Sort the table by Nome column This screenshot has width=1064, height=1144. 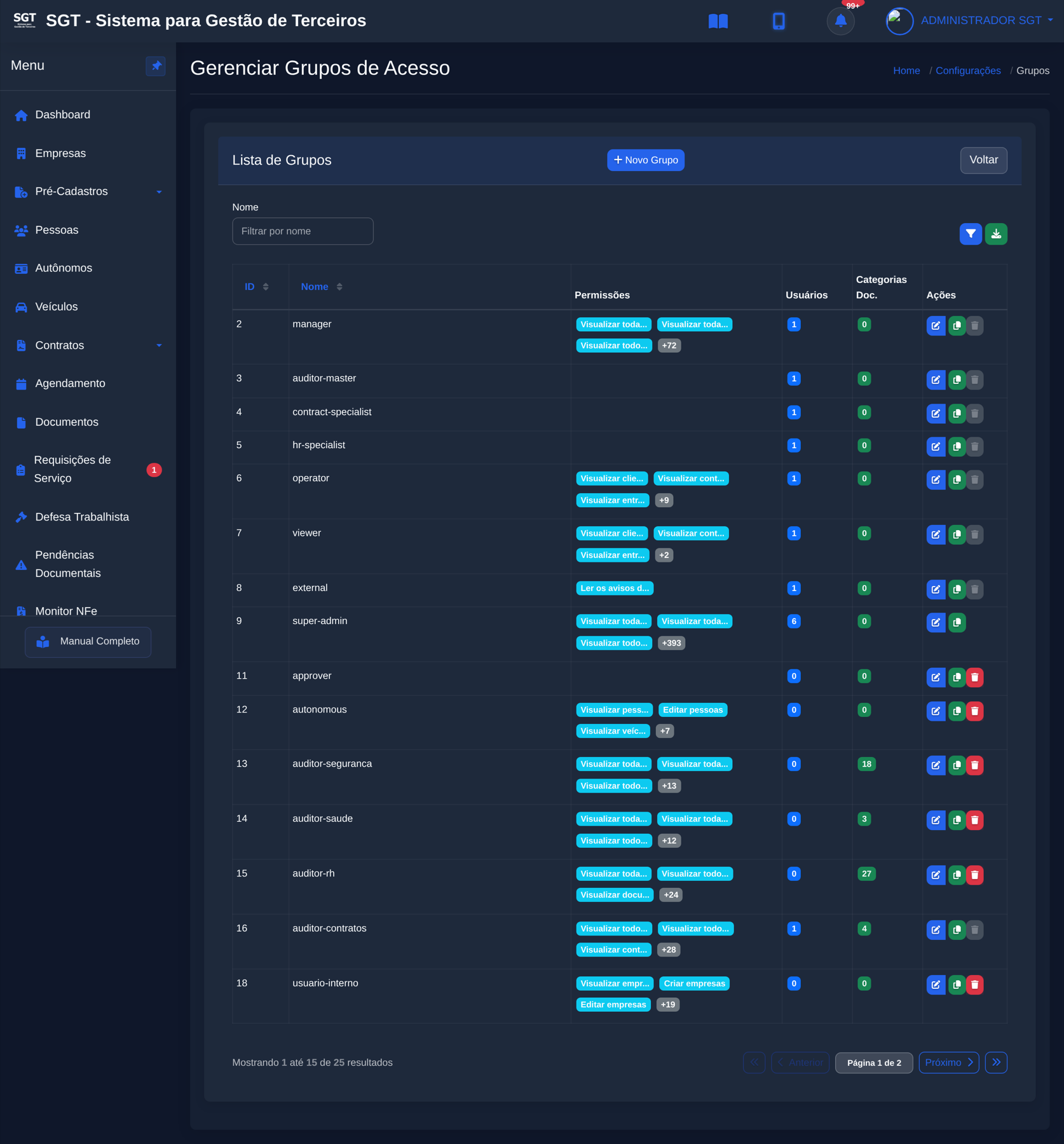click(322, 287)
